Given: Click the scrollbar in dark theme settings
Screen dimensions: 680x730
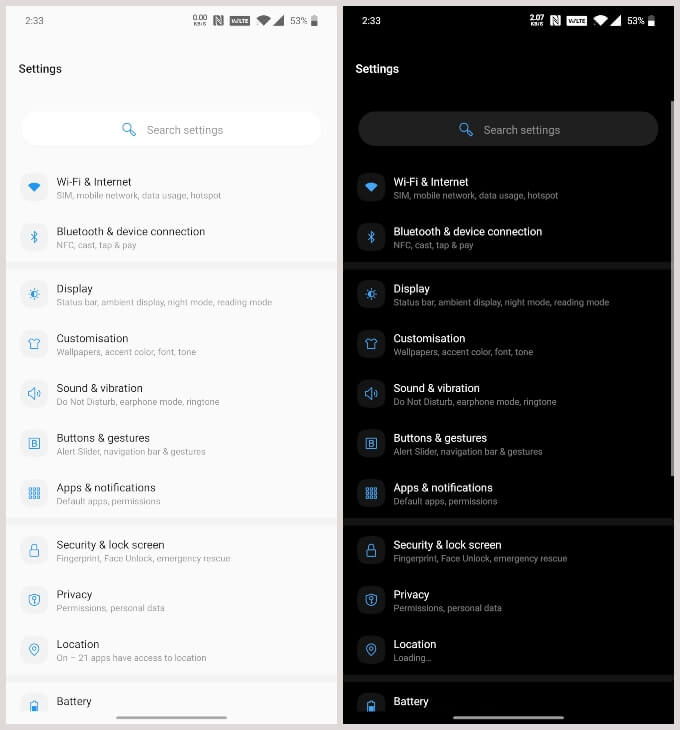Looking at the screenshot, I should (672, 289).
